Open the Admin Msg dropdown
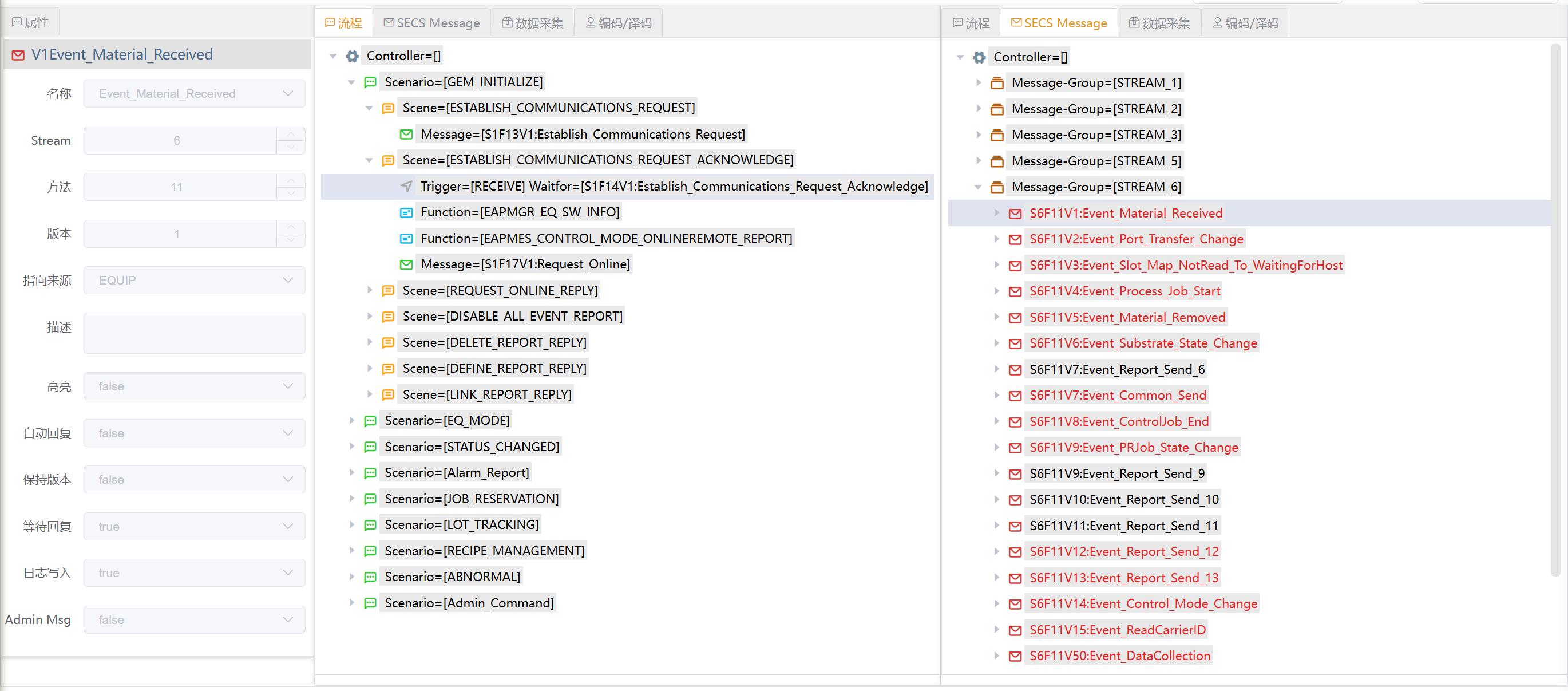 (x=194, y=620)
